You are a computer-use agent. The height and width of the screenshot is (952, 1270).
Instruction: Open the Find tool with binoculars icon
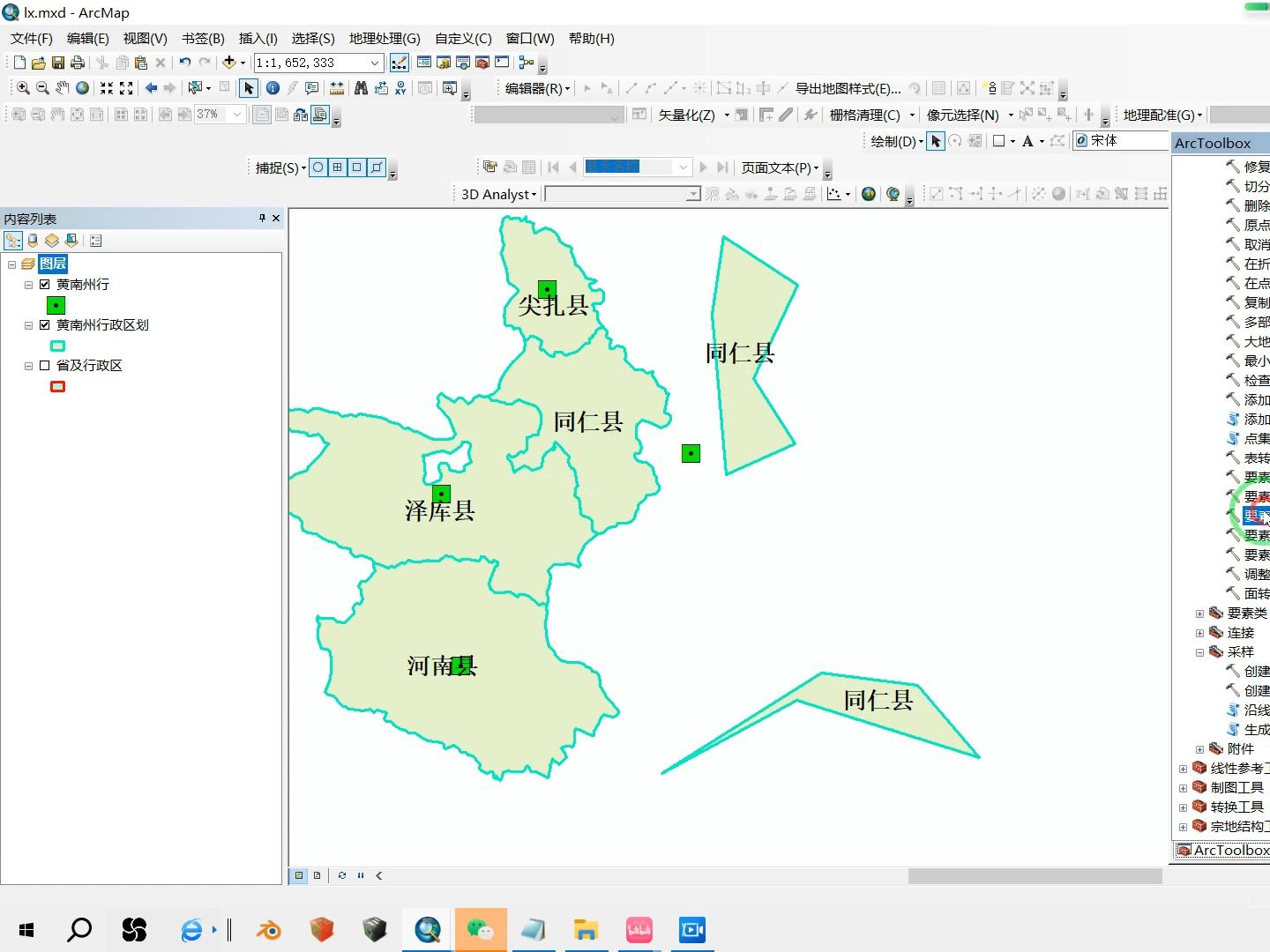click(x=362, y=88)
